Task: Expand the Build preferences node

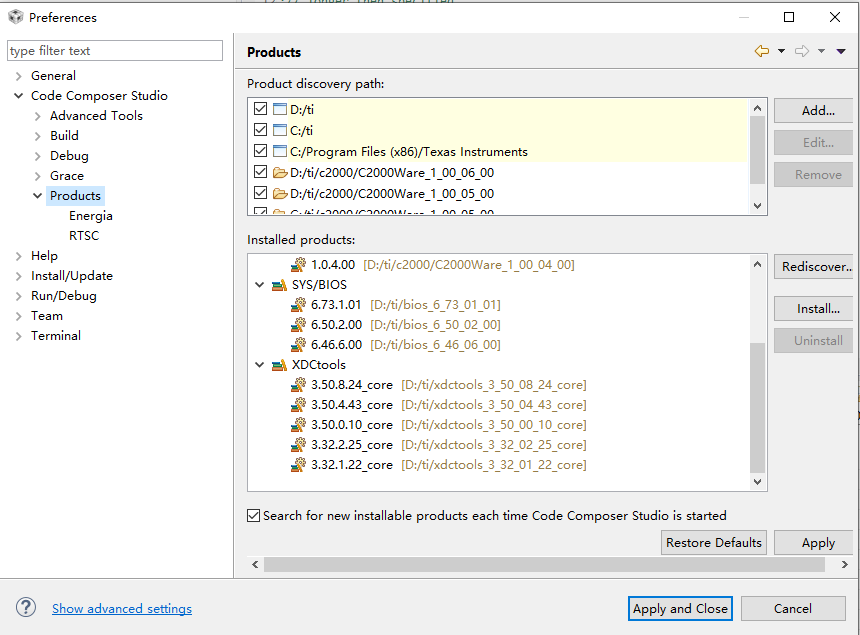Action: click(x=37, y=135)
